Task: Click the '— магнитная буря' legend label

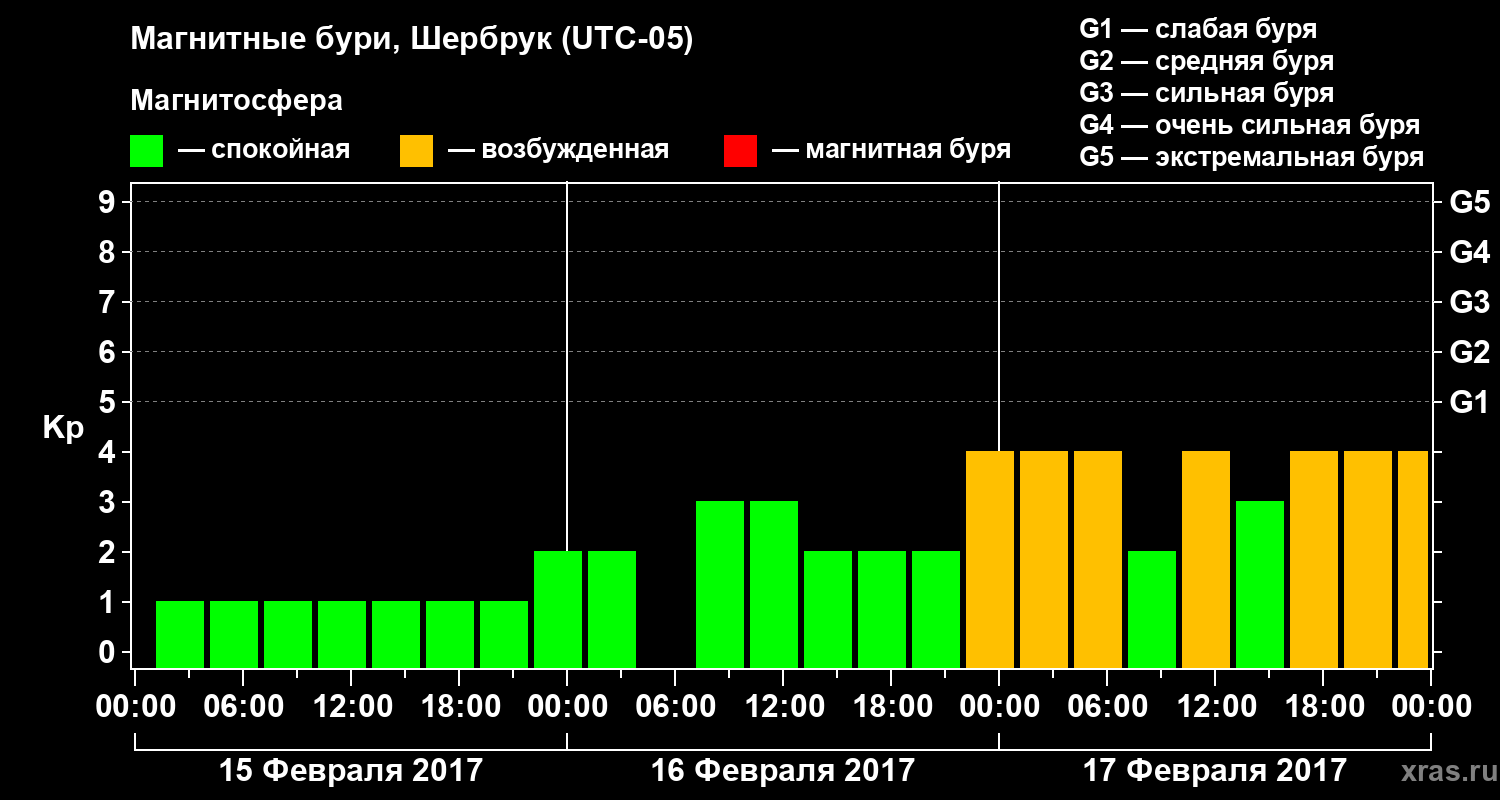Action: tap(891, 151)
